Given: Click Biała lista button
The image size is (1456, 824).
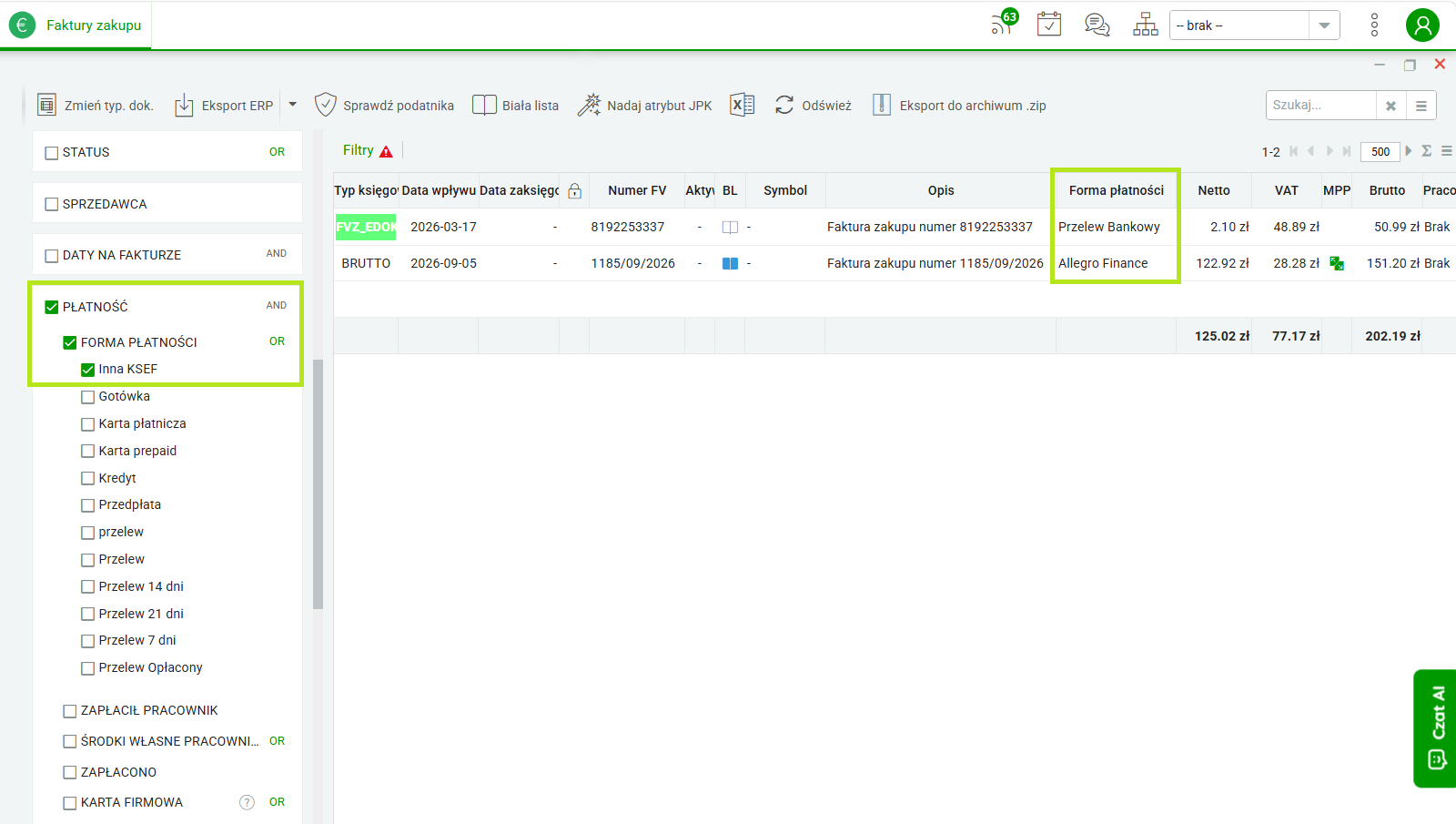Looking at the screenshot, I should 516,106.
